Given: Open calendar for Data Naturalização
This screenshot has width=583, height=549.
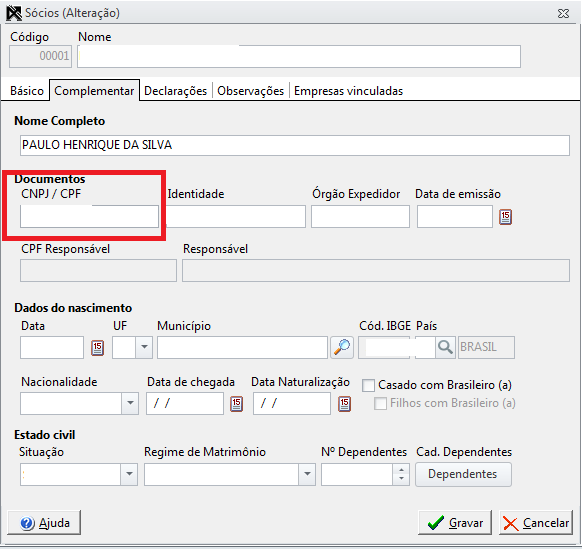Looking at the screenshot, I should click(x=344, y=404).
